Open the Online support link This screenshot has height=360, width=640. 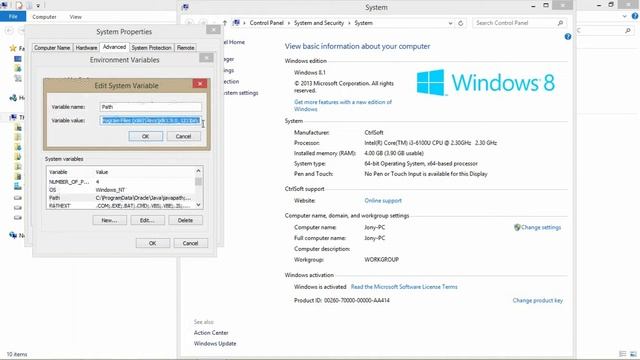point(383,201)
